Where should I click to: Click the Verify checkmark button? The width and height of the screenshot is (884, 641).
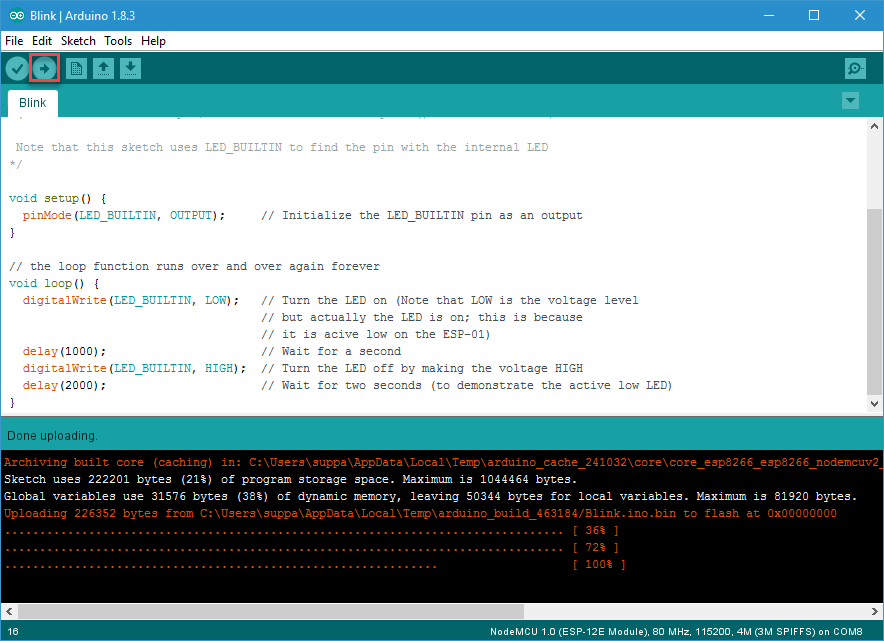pos(17,69)
